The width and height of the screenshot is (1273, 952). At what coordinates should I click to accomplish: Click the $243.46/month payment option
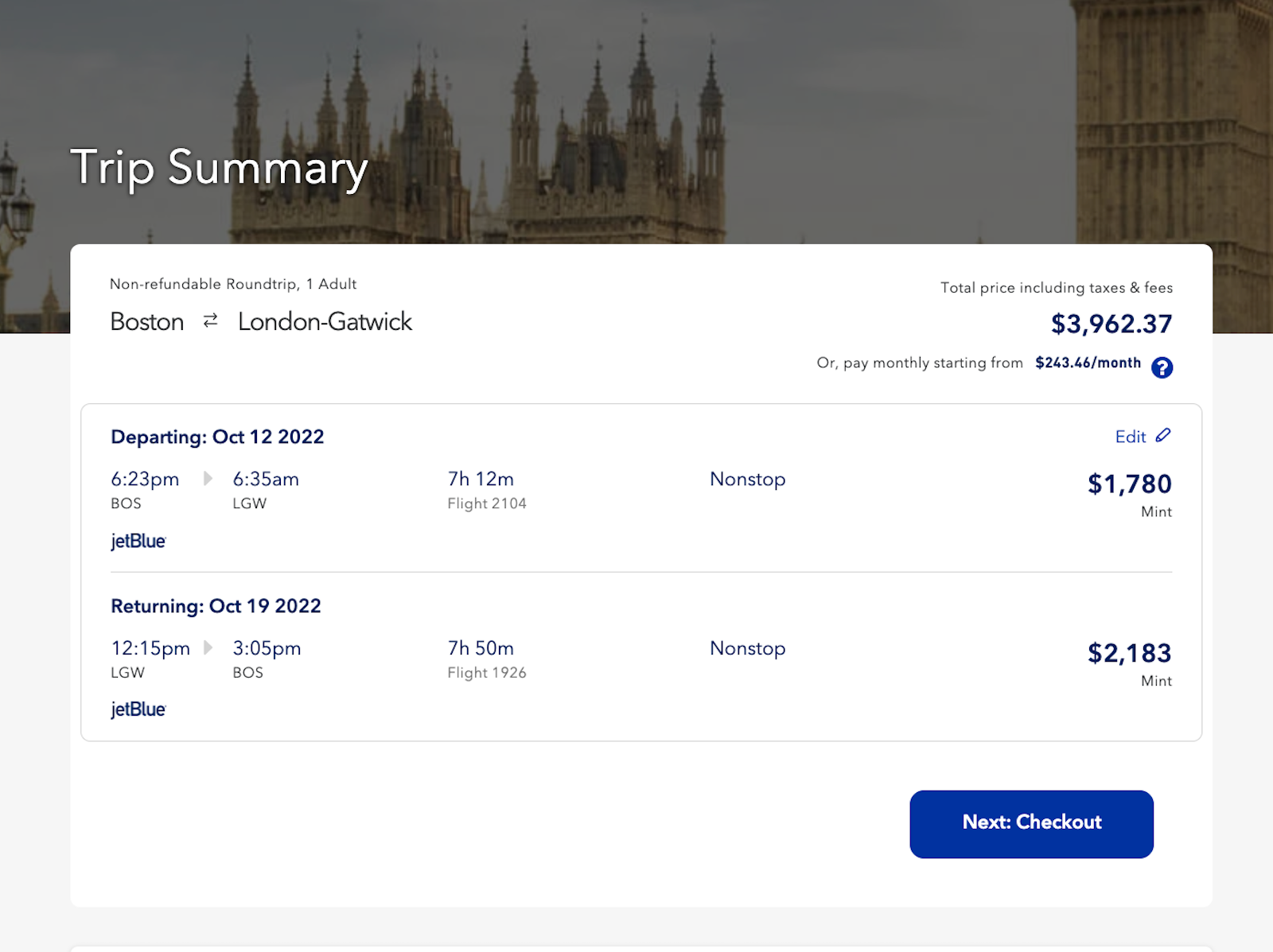point(1088,363)
